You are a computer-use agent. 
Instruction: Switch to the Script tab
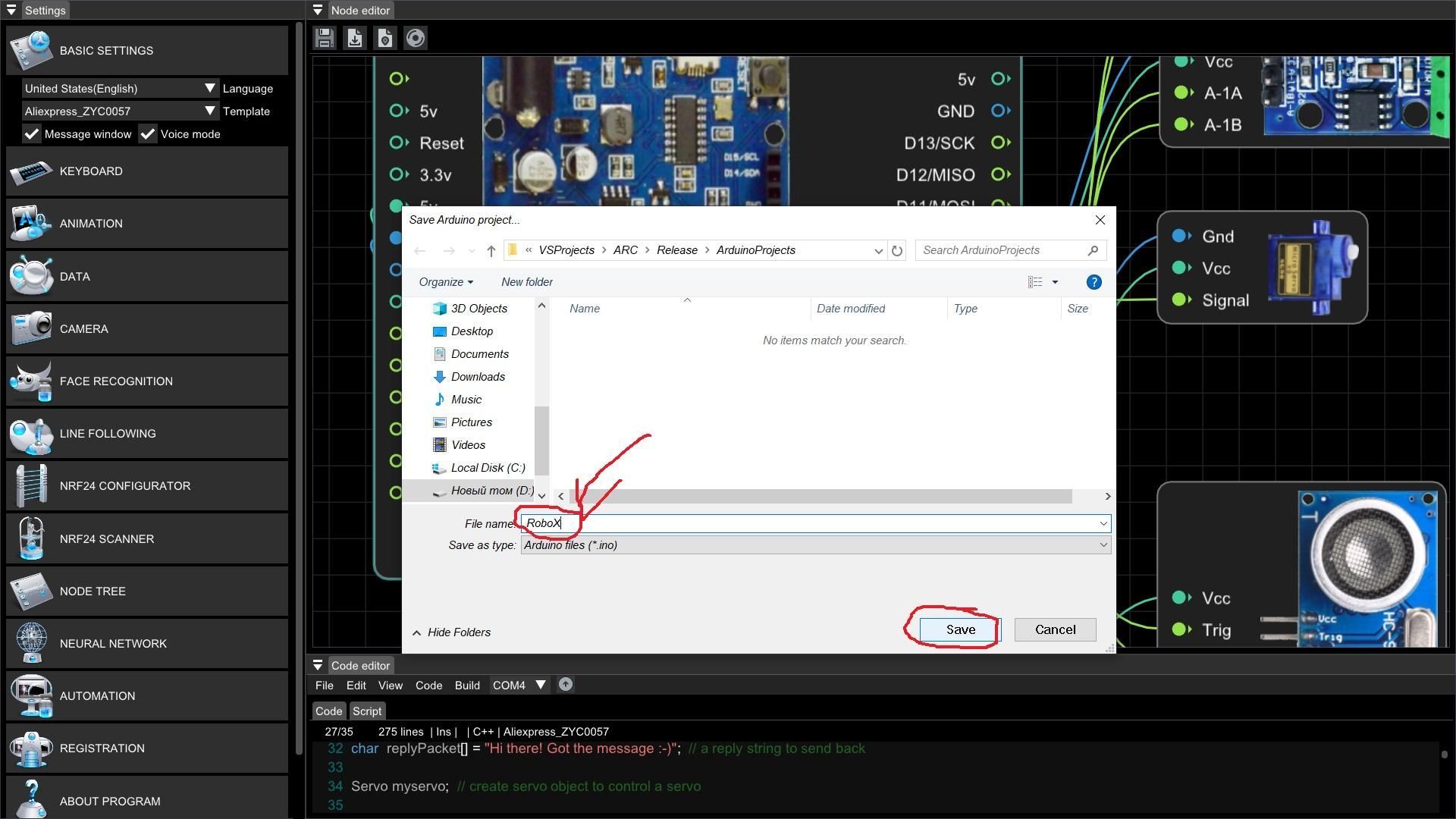pos(367,711)
